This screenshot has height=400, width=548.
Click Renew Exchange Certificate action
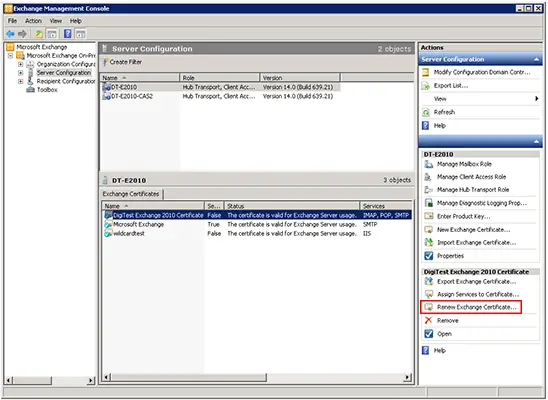[477, 307]
